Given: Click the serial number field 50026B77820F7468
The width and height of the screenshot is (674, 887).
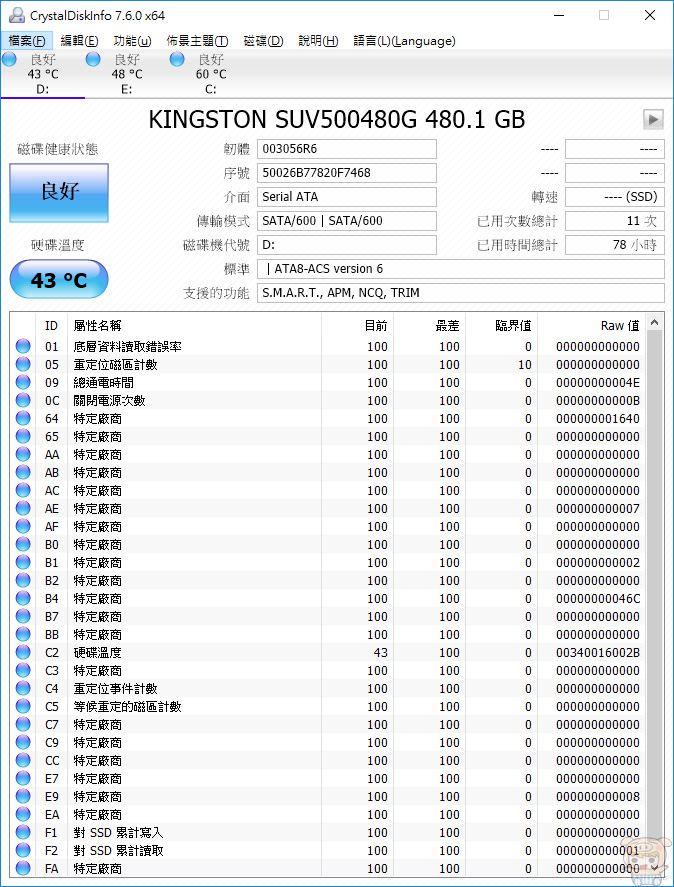Looking at the screenshot, I should coord(347,173).
